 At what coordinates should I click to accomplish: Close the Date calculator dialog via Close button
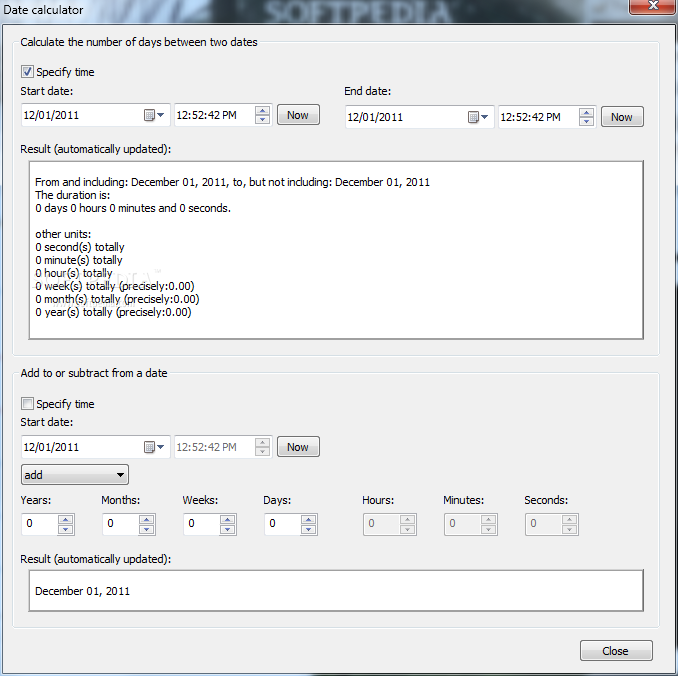pyautogui.click(x=616, y=650)
